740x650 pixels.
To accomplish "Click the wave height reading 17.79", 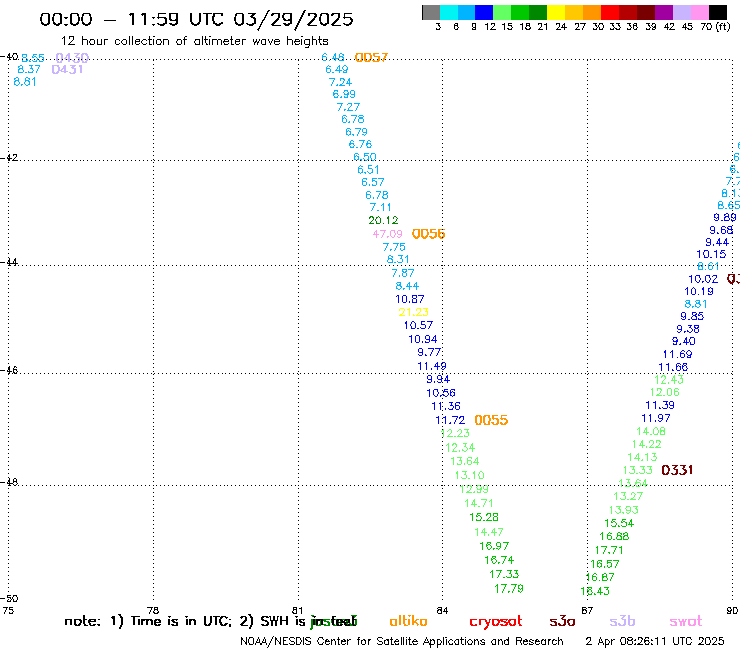I will 509,589.
